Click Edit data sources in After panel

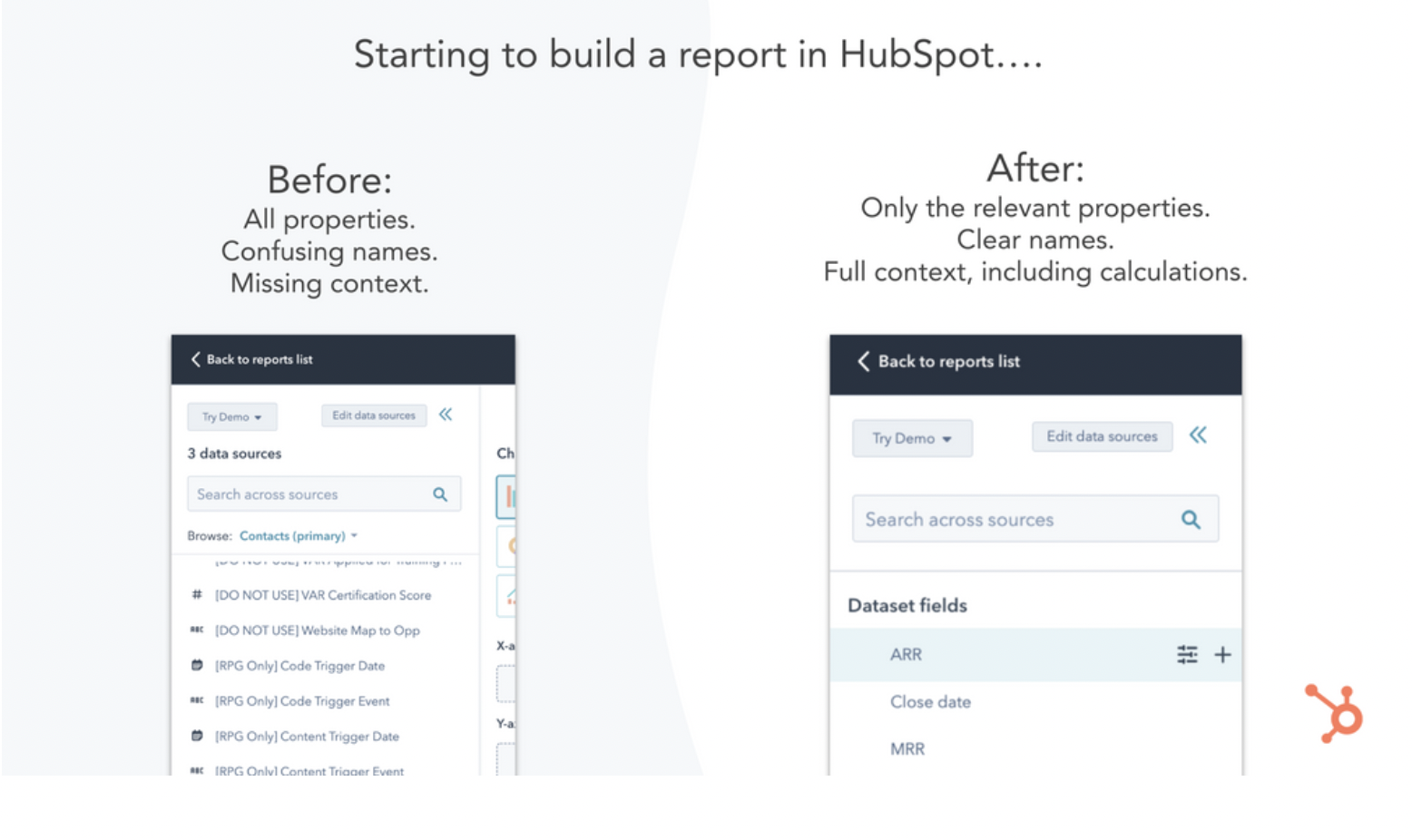tap(1102, 436)
